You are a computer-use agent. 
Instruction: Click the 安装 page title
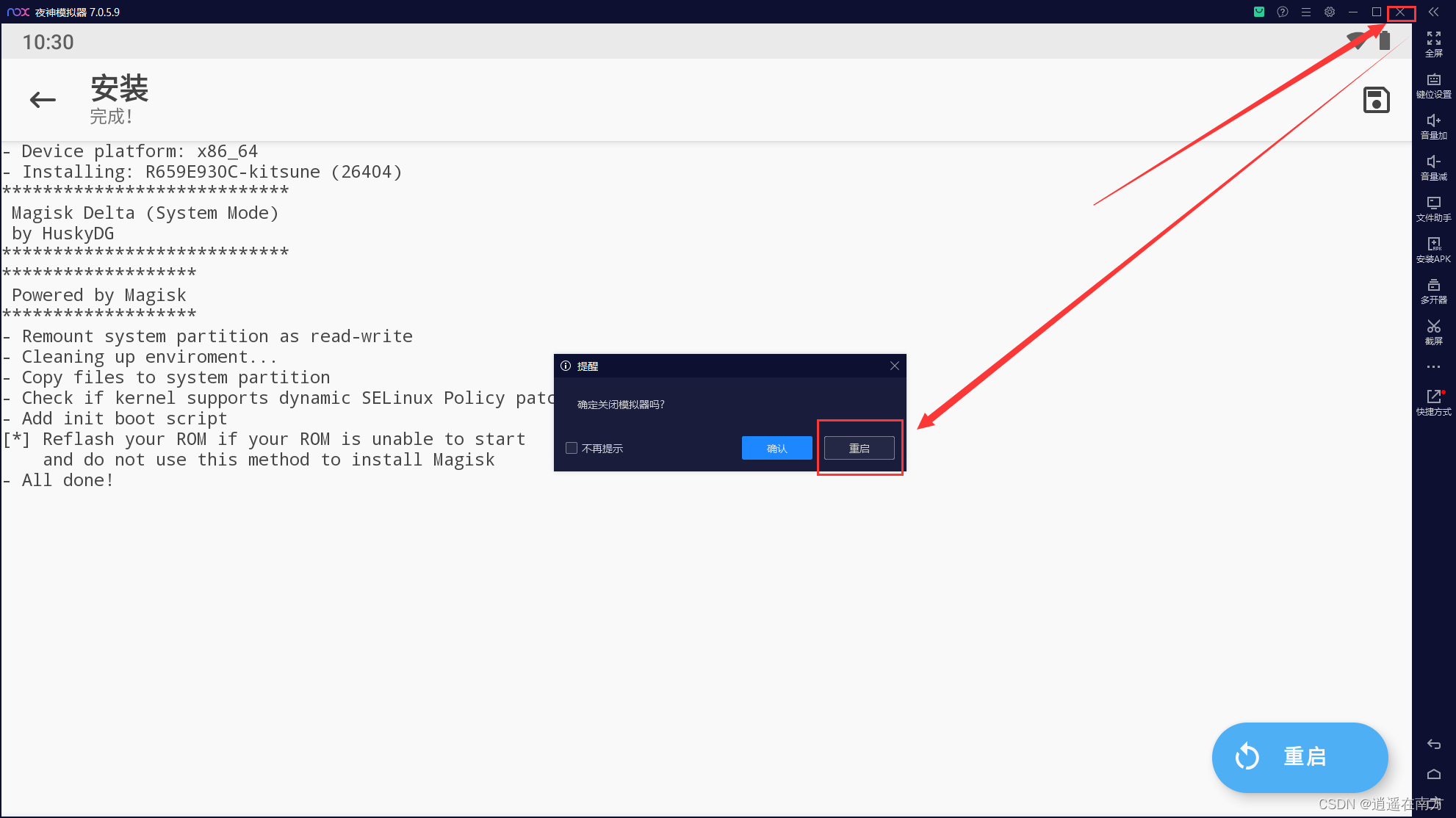[119, 88]
